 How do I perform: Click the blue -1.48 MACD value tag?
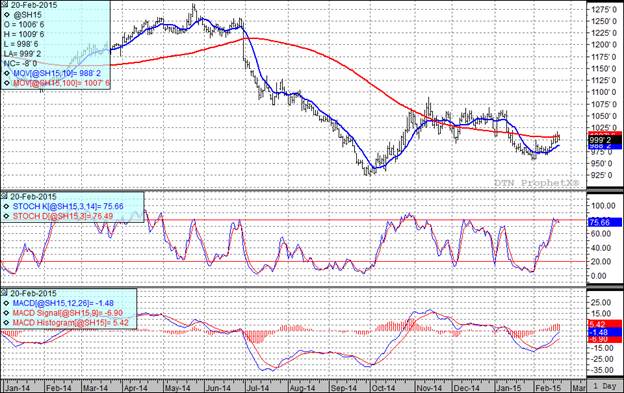click(604, 332)
